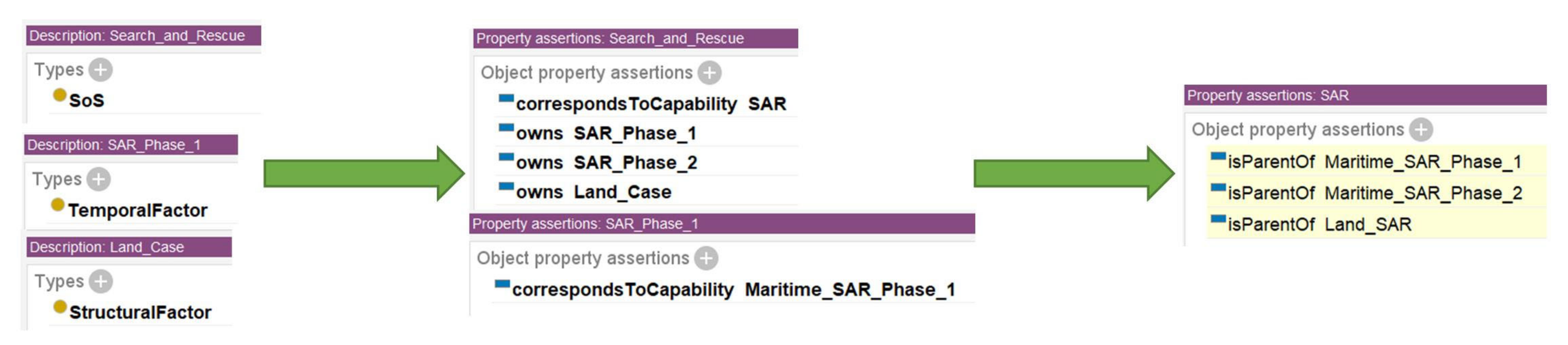Add object property assertion for Search_and_Rescue
1568x345 pixels.
point(709,73)
